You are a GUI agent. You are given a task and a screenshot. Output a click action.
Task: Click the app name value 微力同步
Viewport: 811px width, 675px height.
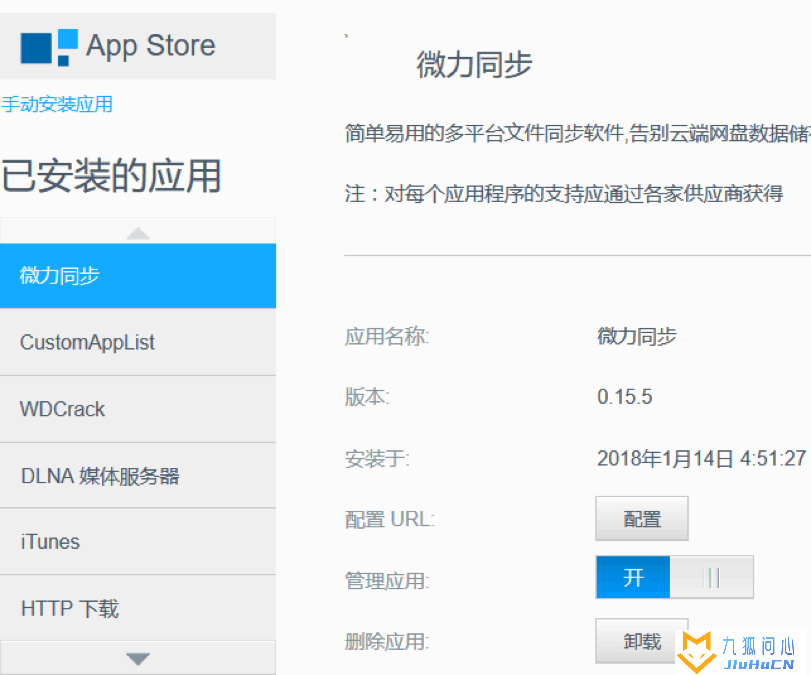pos(637,336)
